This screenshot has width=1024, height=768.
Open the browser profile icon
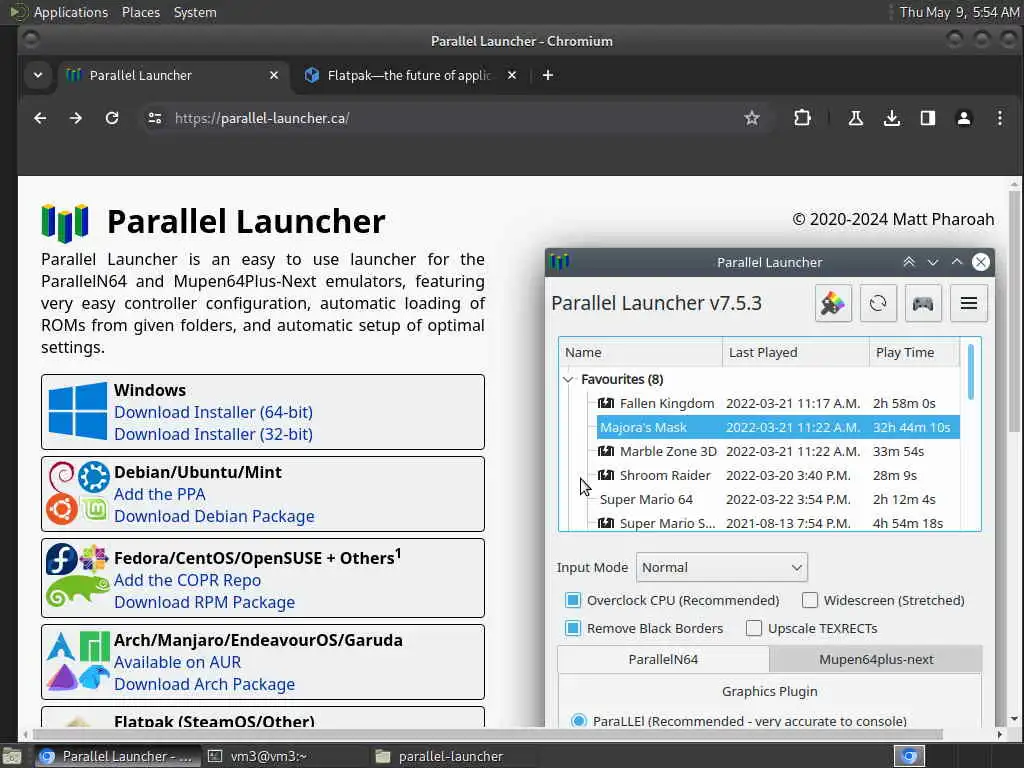tap(963, 118)
